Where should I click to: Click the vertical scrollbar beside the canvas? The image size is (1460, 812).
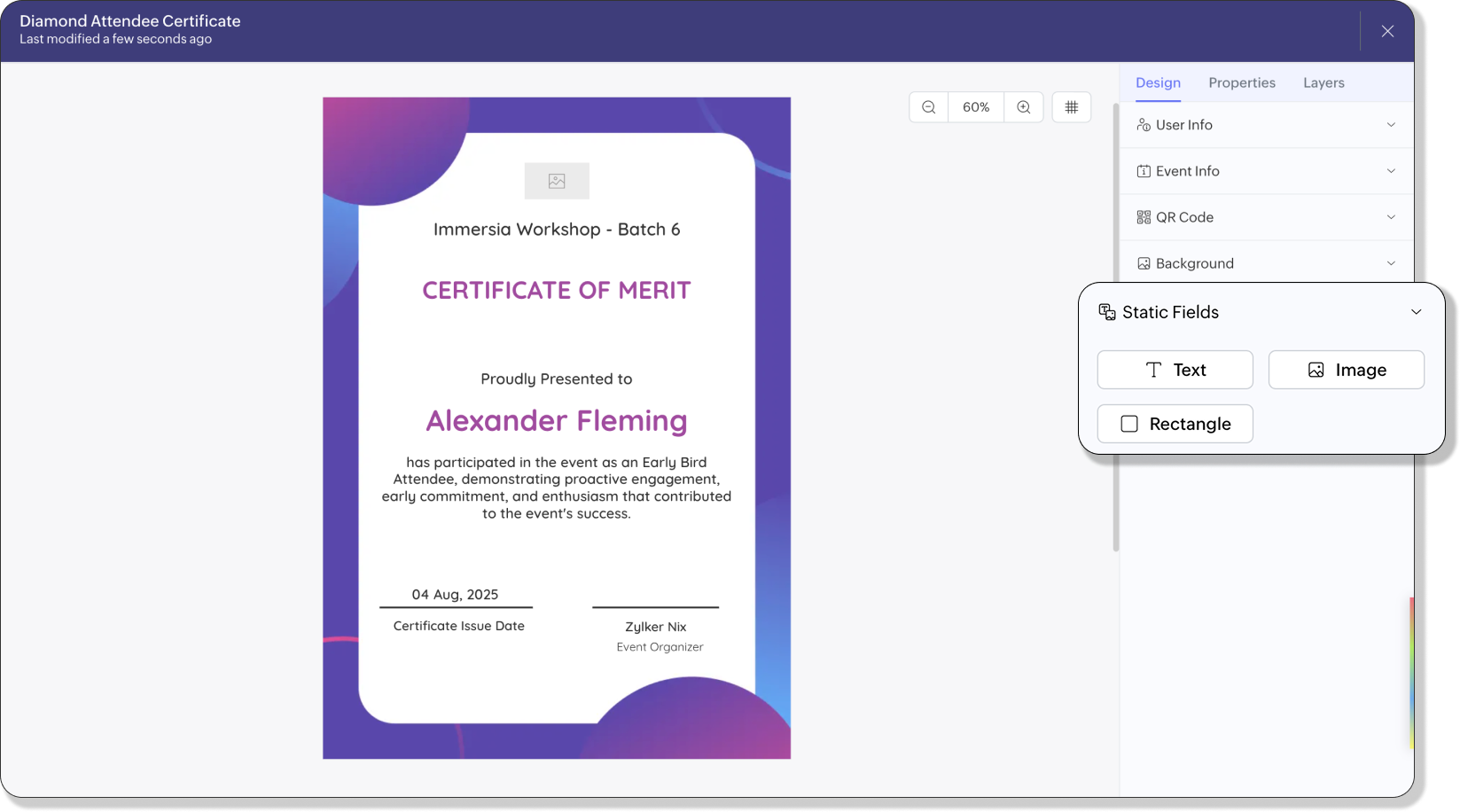click(x=1115, y=328)
